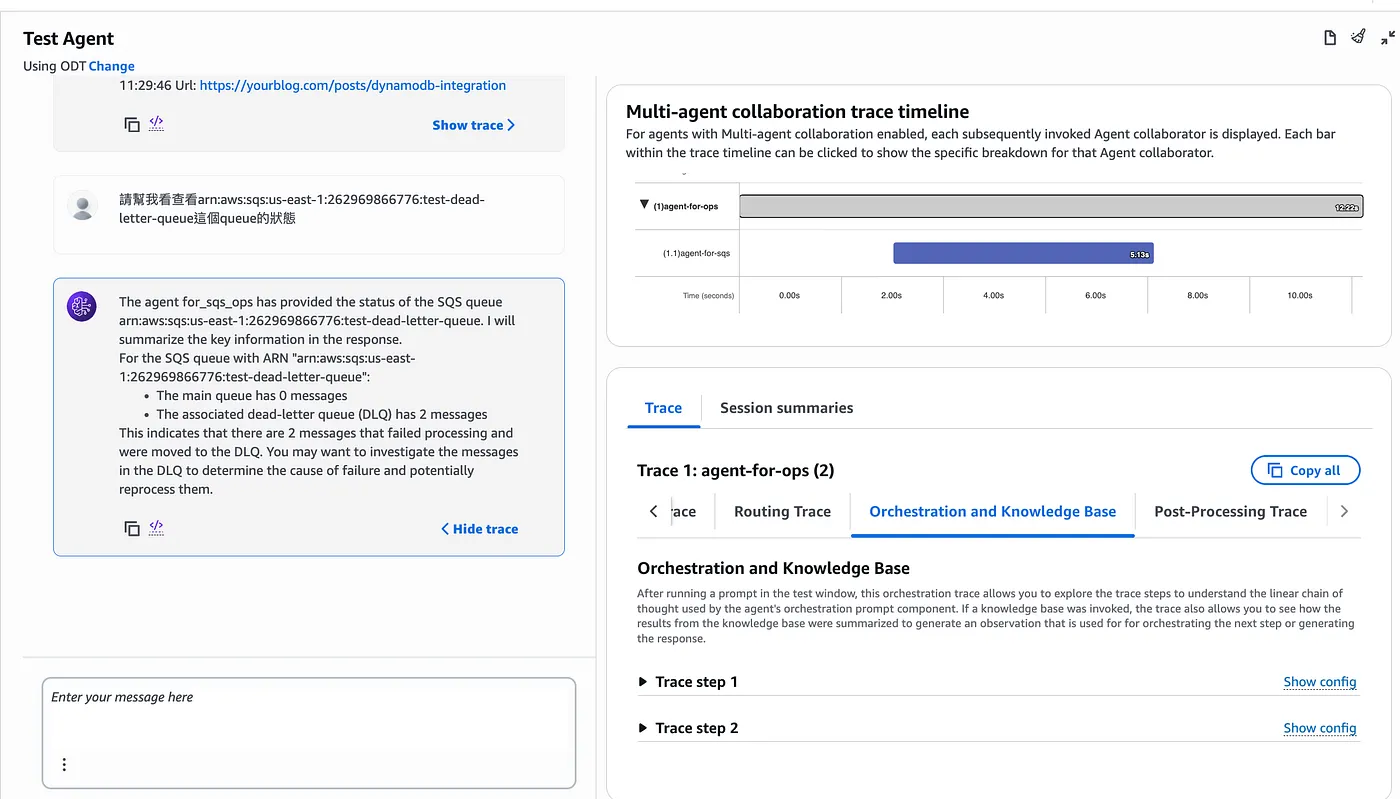Open the yourblog.com dynamodb-integration URL
1400x799 pixels.
[x=353, y=85]
